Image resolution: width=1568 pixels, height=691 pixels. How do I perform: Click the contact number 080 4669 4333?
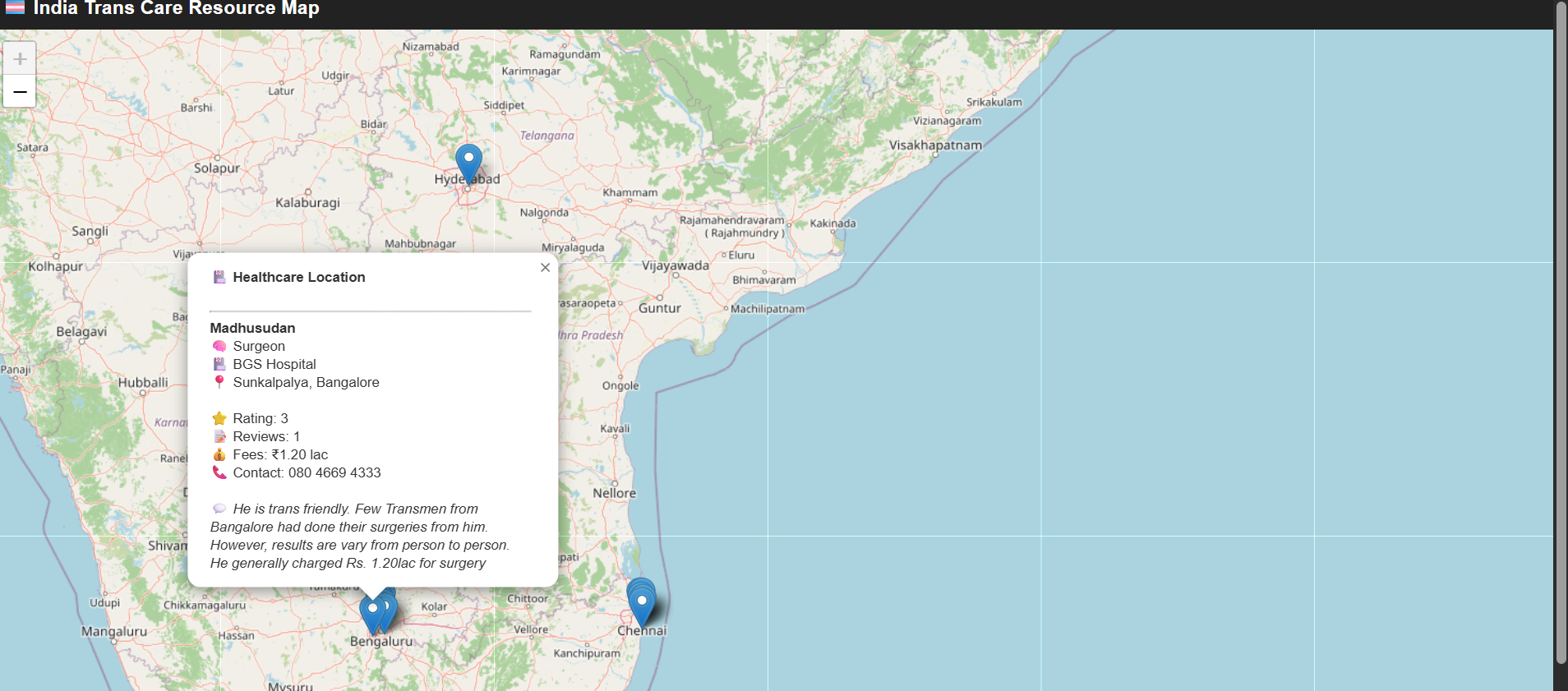334,472
